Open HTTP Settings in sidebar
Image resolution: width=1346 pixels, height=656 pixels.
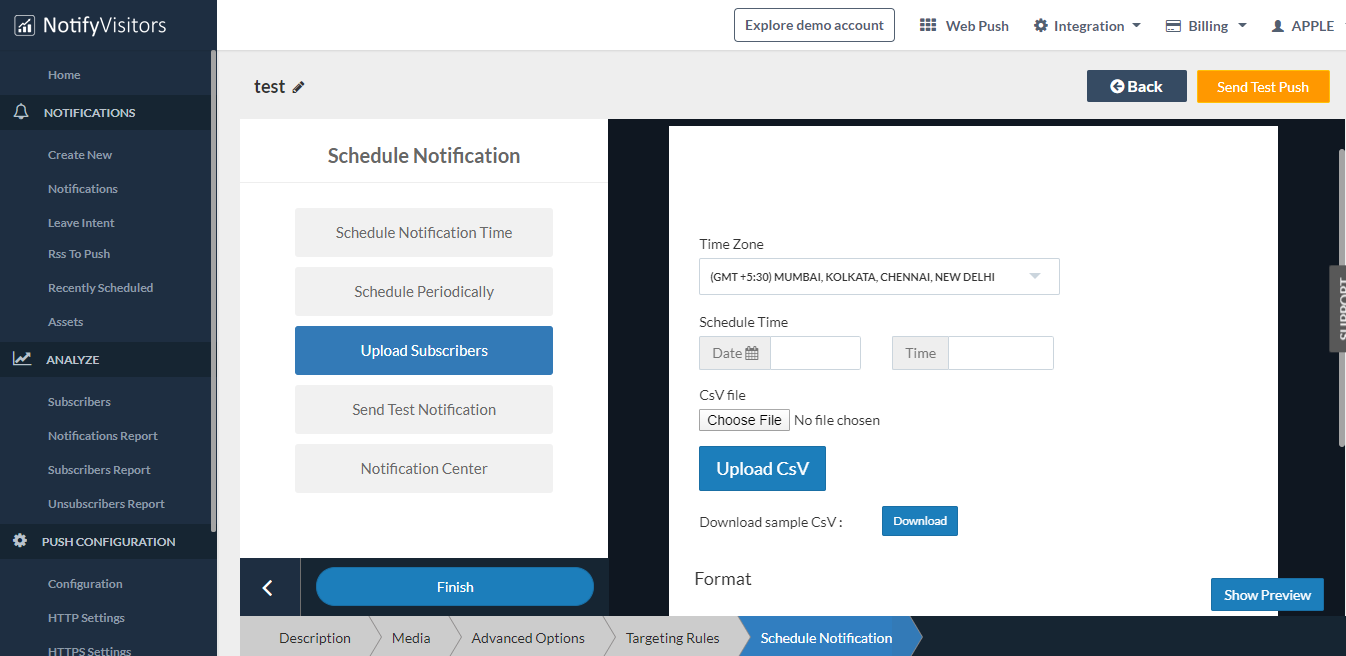(x=86, y=618)
